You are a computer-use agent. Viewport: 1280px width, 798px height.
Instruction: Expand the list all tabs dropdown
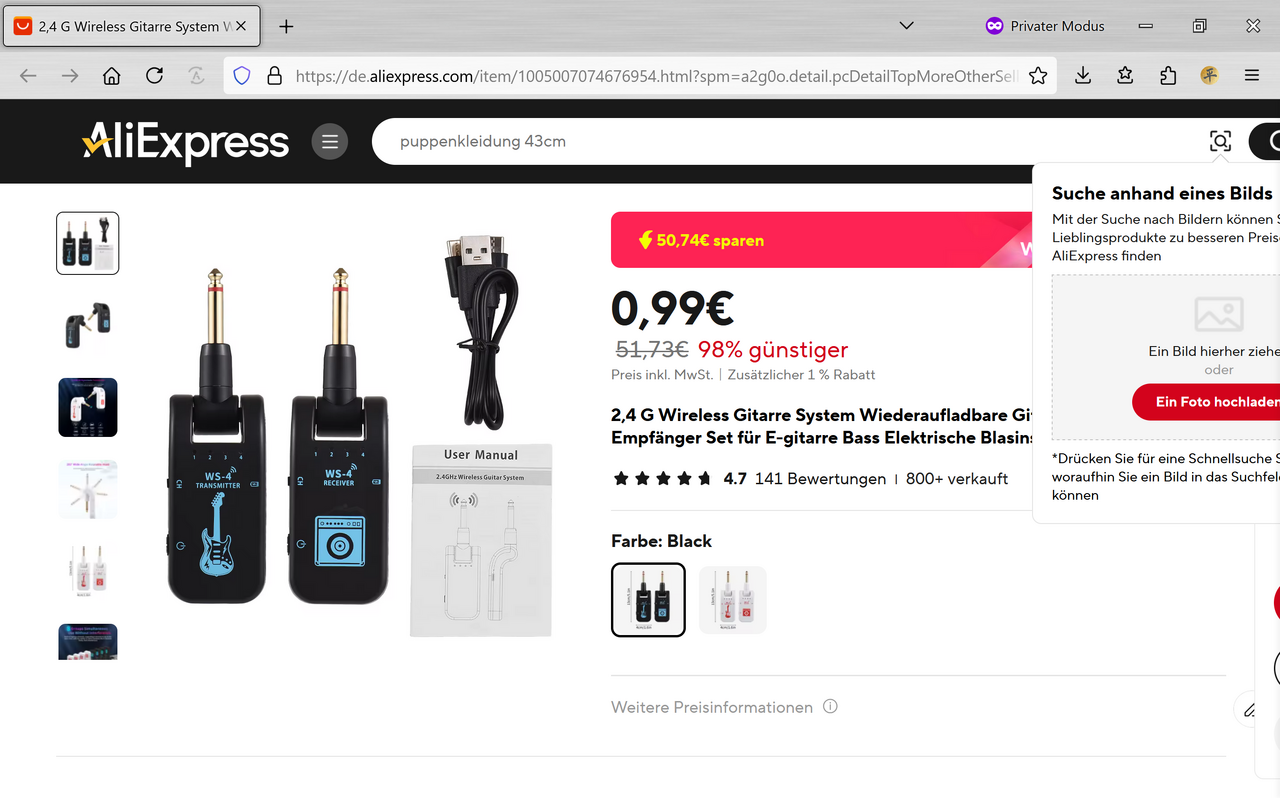(907, 26)
